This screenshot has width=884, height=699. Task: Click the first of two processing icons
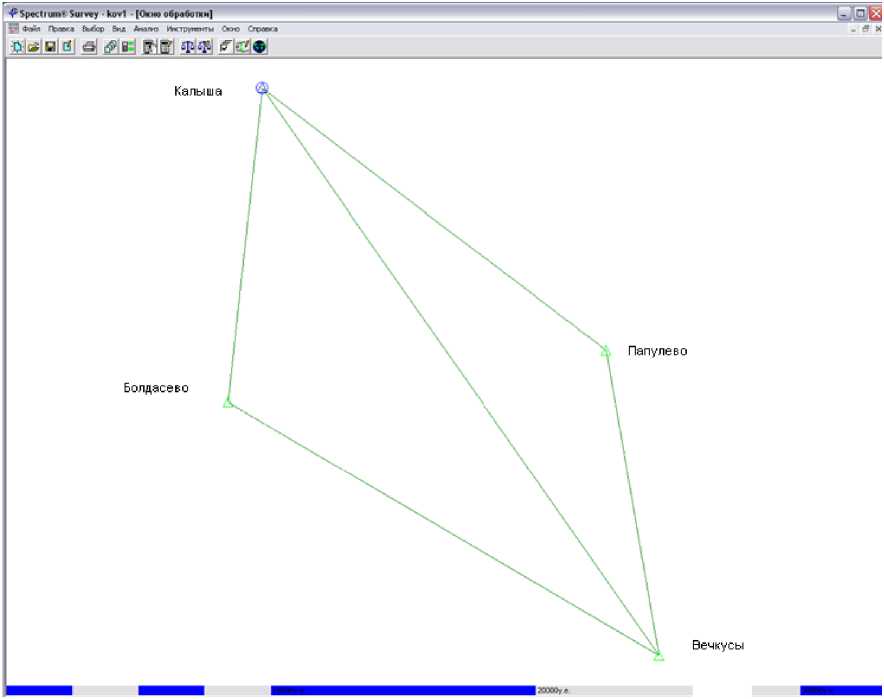[x=149, y=47]
